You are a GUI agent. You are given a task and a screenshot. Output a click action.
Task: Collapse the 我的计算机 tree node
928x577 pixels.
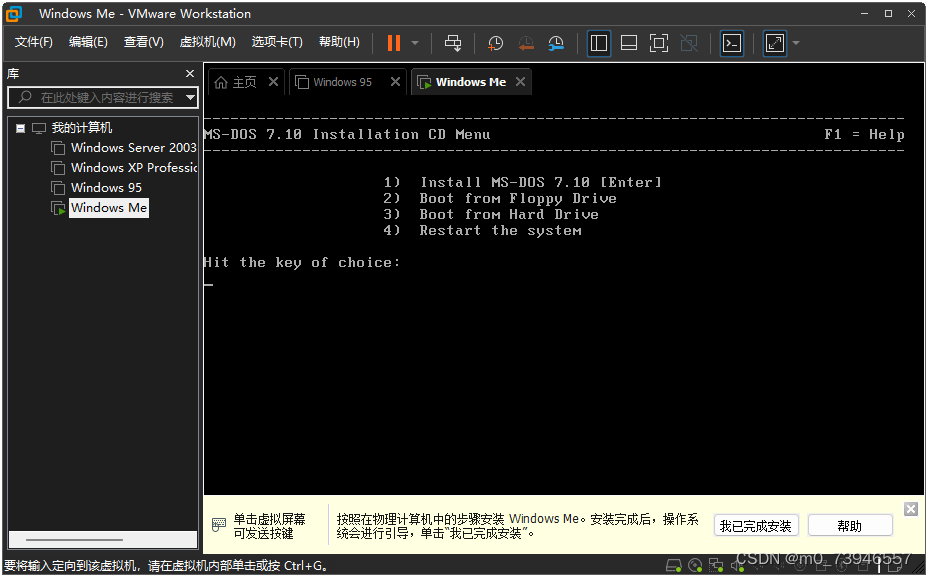[21, 128]
